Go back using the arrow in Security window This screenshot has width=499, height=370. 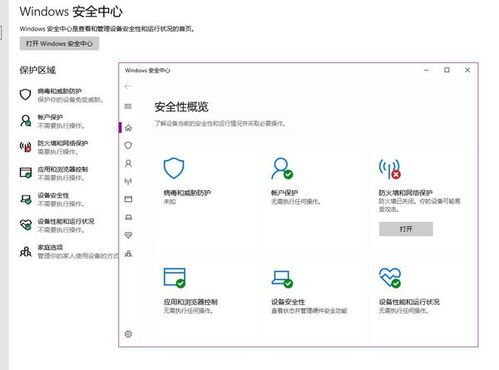128,86
